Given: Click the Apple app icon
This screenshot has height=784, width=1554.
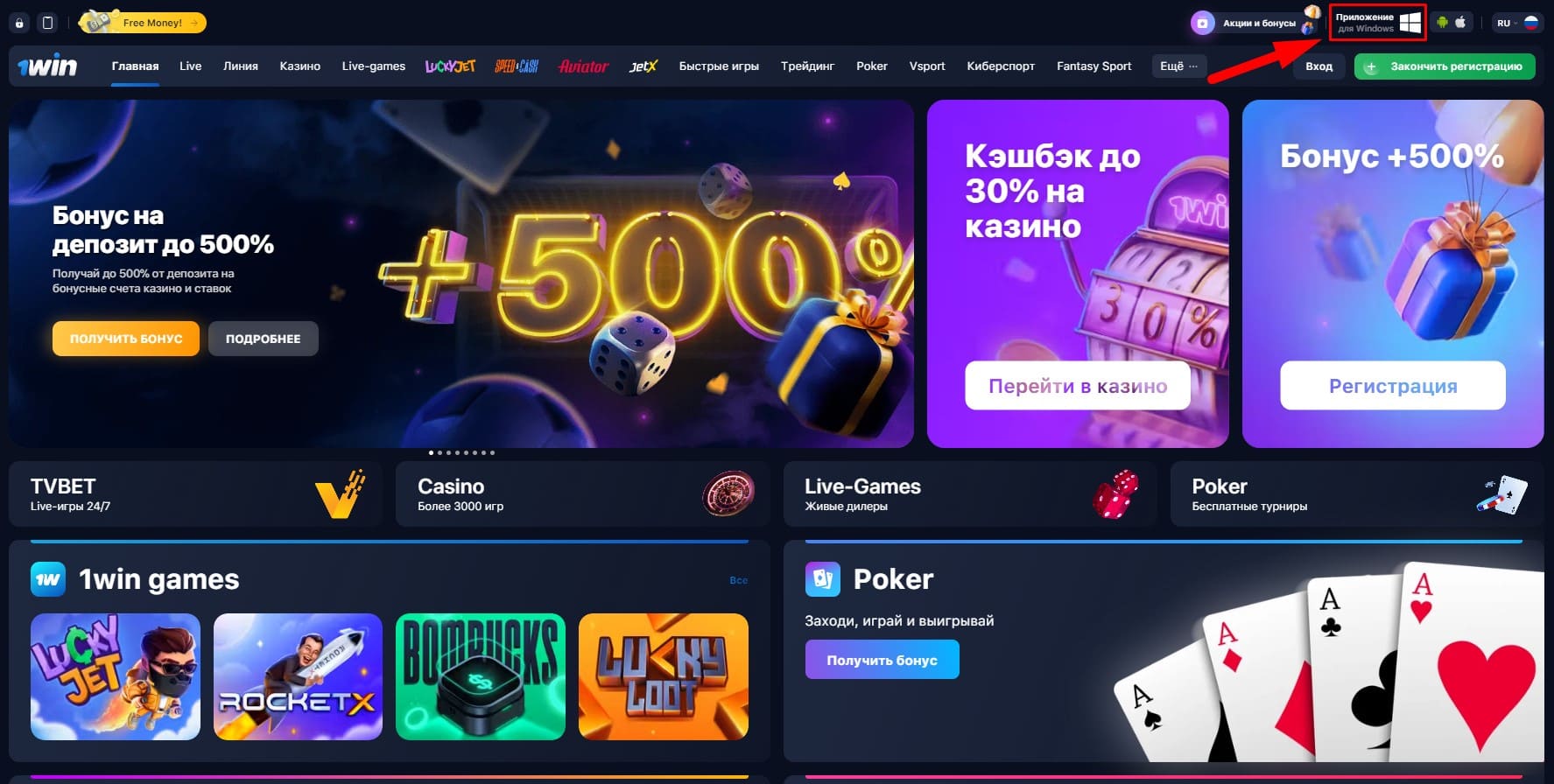Looking at the screenshot, I should tap(1460, 23).
